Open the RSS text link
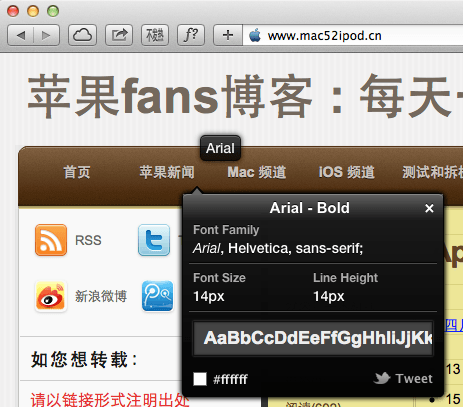 click(88, 240)
